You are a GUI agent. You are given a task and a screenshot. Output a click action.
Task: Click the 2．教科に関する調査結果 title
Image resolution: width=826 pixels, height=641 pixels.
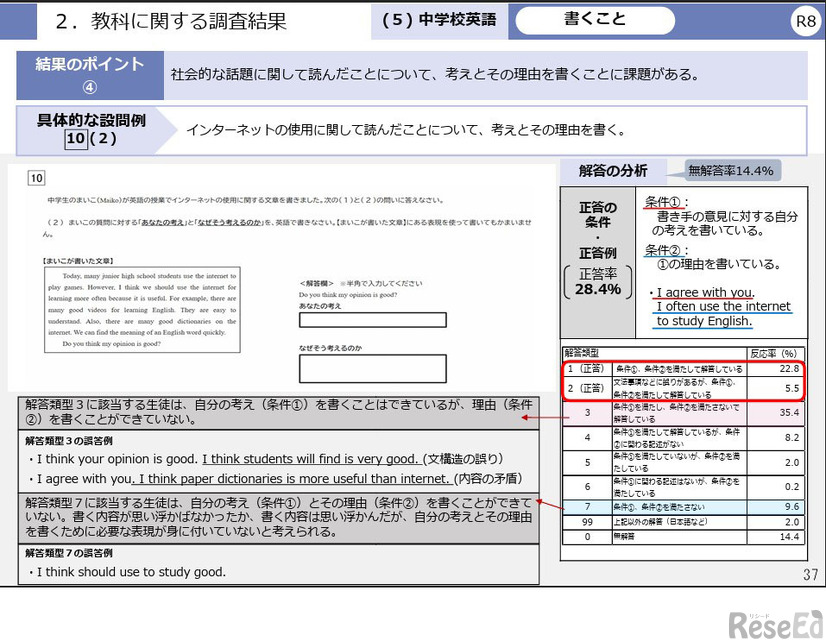[x=170, y=21]
